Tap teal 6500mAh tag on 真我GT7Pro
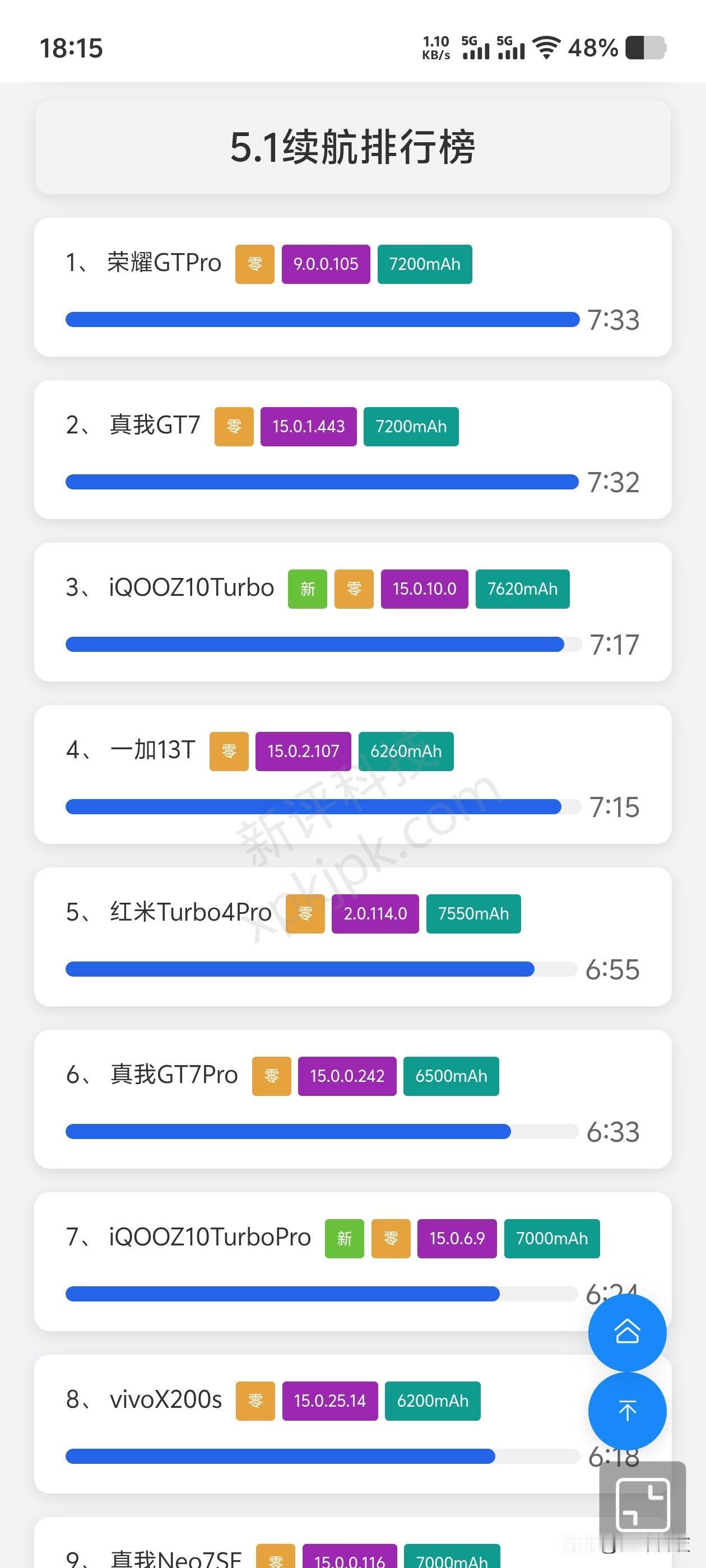This screenshot has width=706, height=1568. tap(452, 1076)
